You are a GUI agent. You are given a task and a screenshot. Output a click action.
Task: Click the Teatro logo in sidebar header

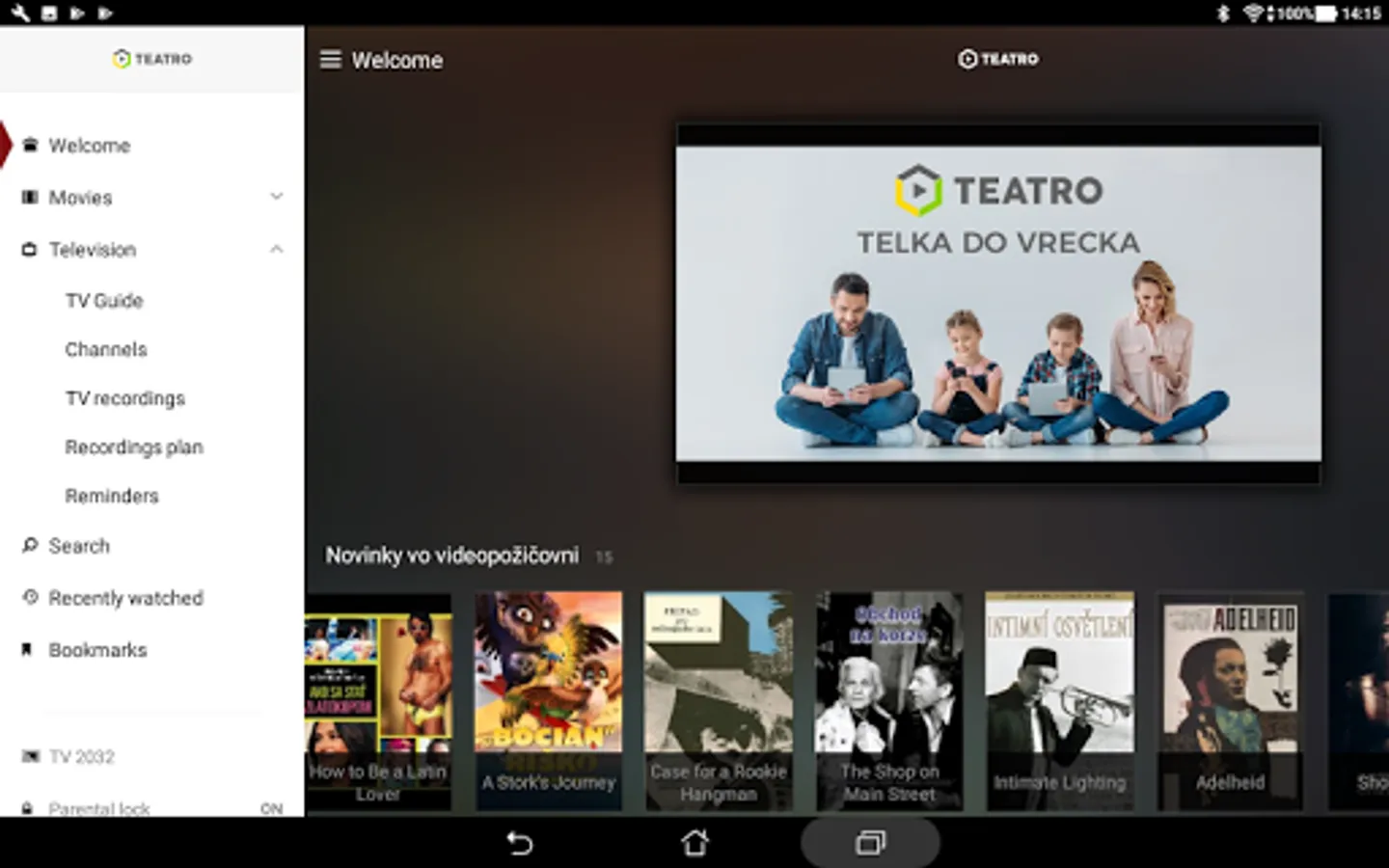click(x=152, y=59)
